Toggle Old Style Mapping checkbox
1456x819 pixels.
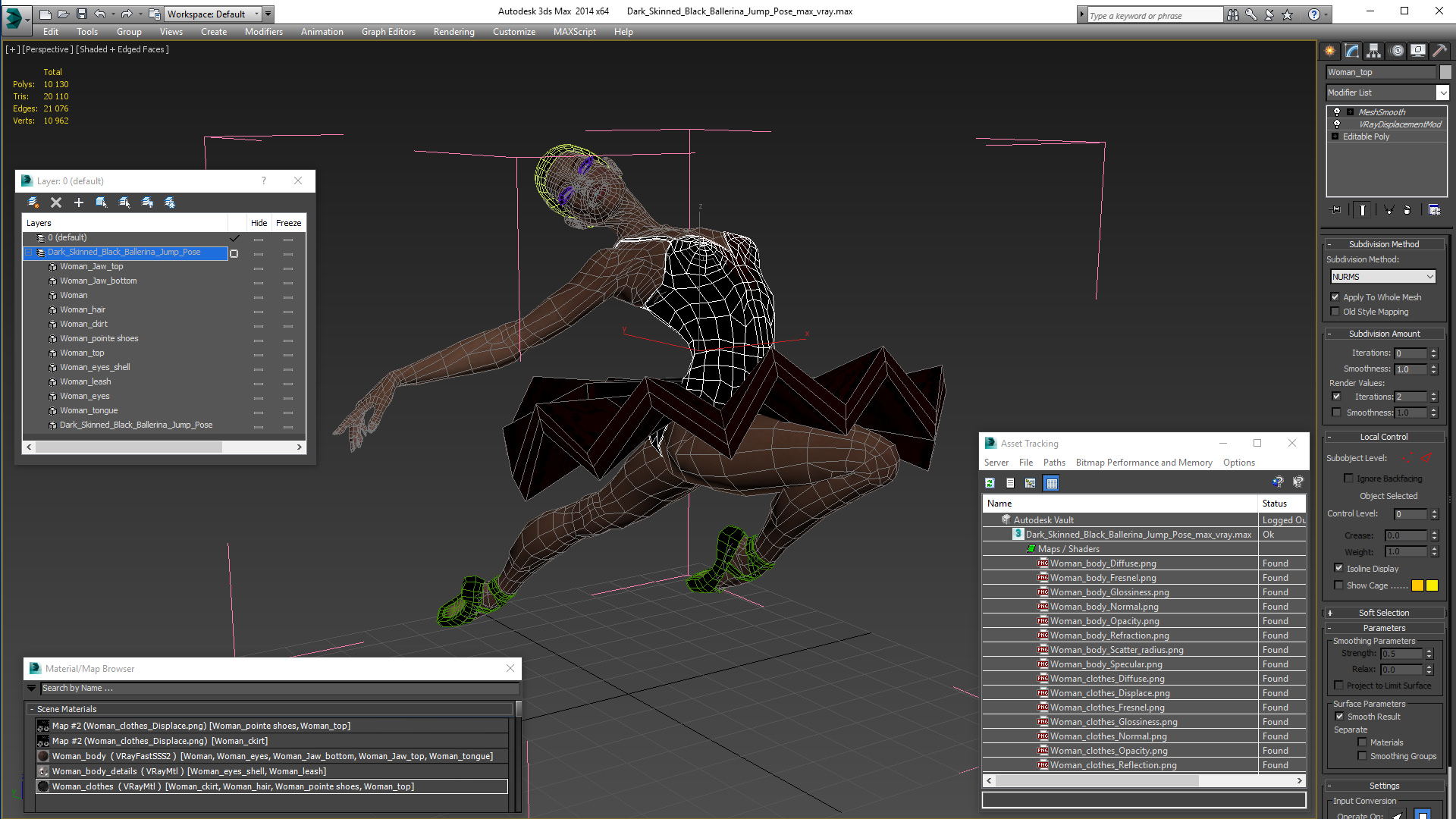coord(1335,312)
